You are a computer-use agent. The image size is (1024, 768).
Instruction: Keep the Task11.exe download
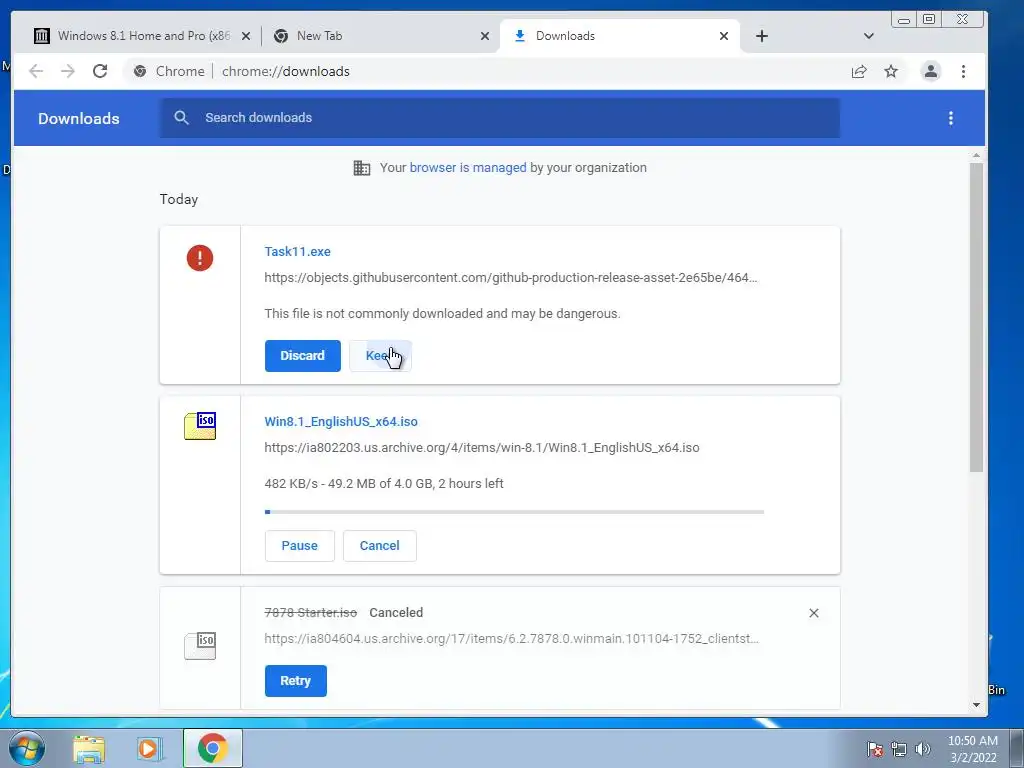click(380, 356)
